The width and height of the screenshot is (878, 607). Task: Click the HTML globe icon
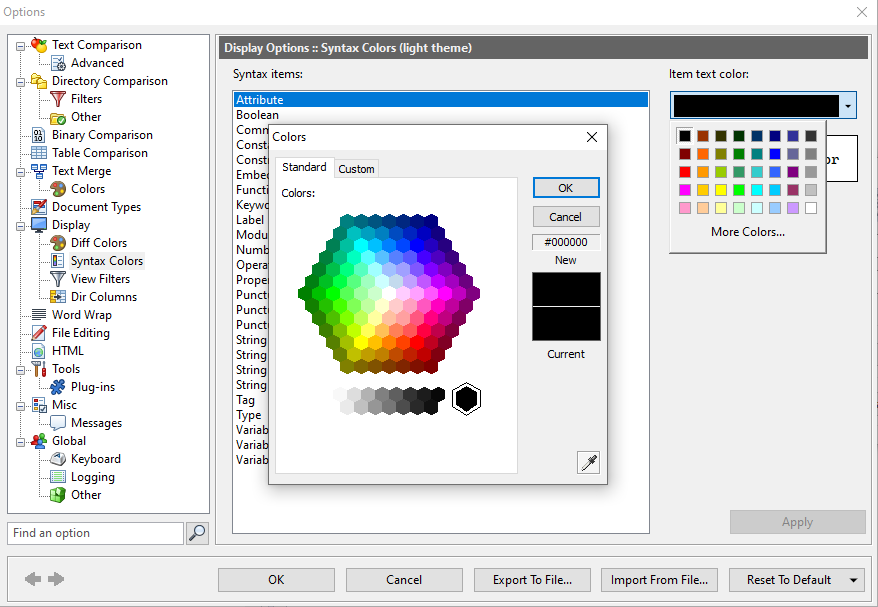point(39,351)
